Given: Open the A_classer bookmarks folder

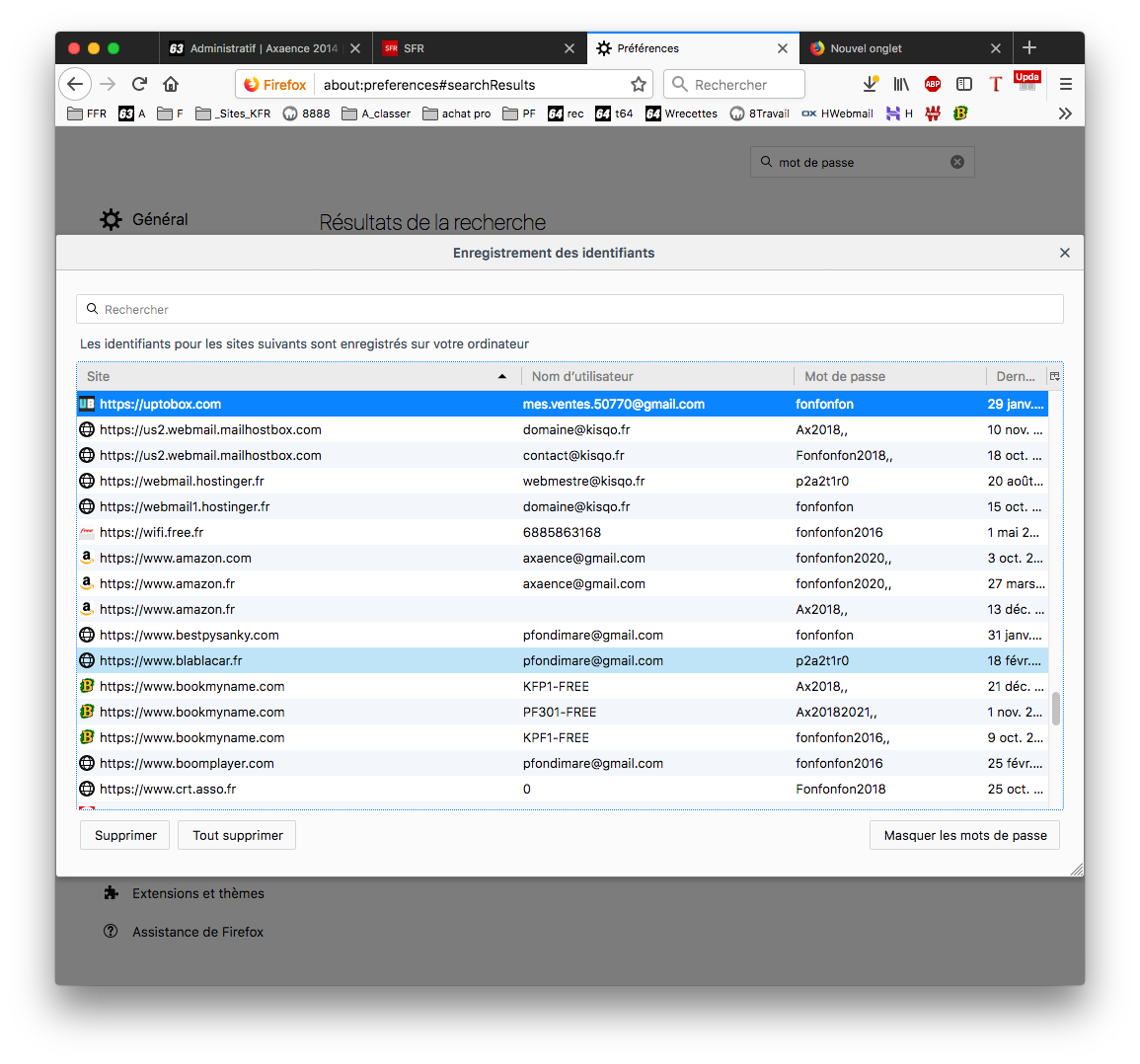Looking at the screenshot, I should [x=376, y=114].
